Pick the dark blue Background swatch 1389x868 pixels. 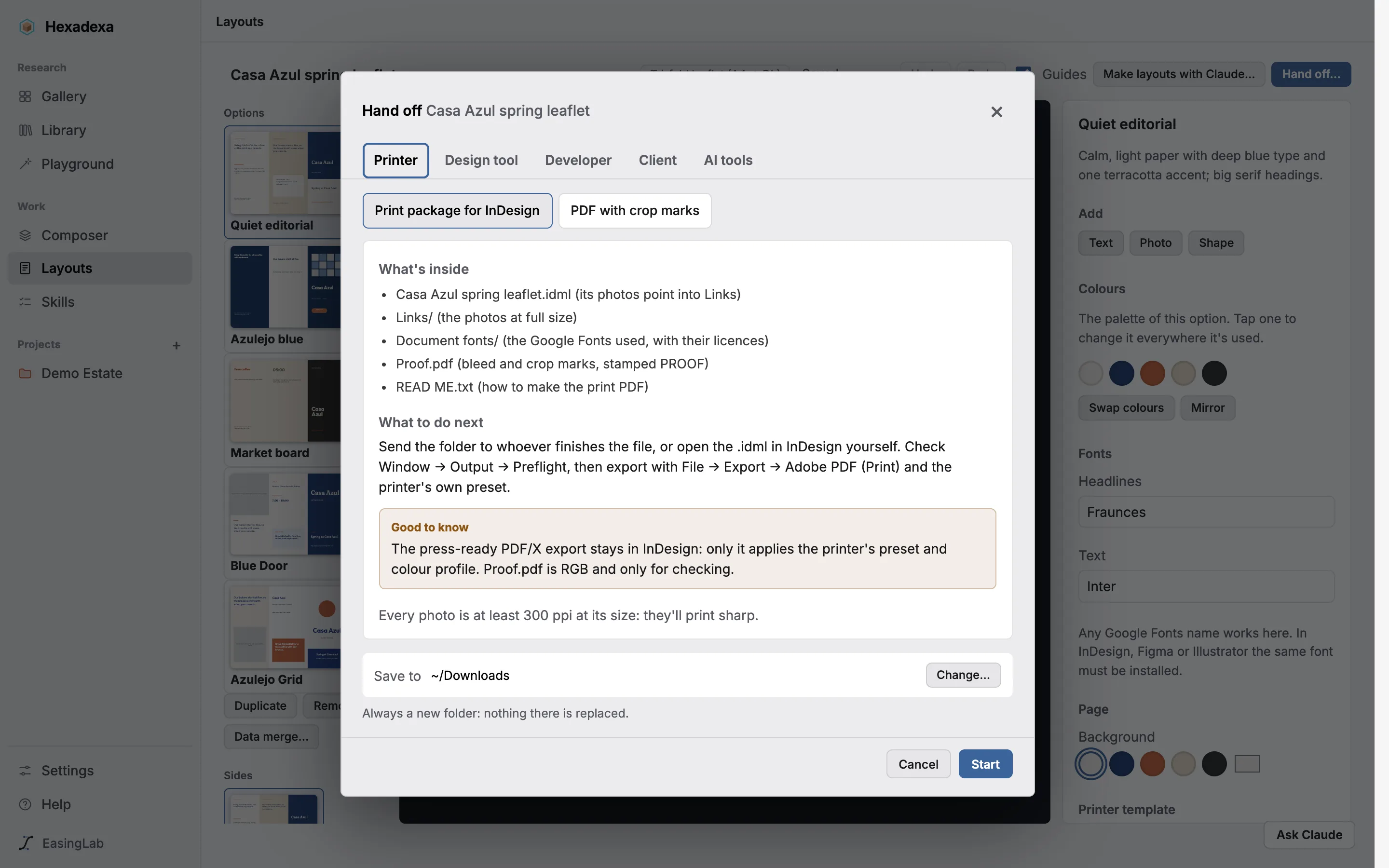1121,764
